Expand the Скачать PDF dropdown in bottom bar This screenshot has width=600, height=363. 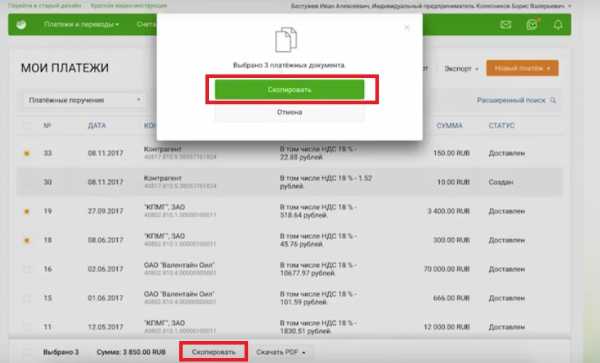coord(280,352)
